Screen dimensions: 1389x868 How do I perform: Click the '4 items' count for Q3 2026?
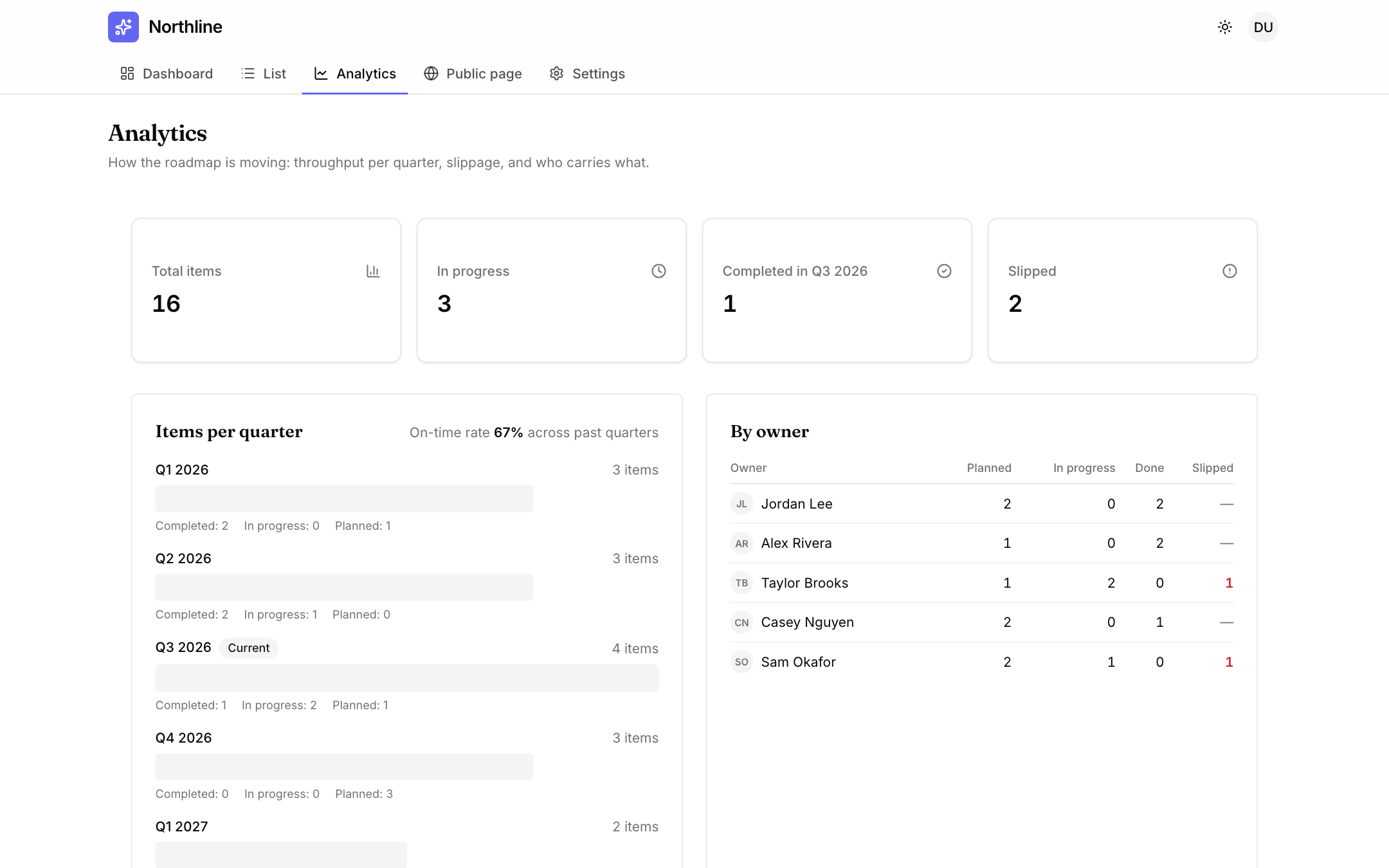635,649
